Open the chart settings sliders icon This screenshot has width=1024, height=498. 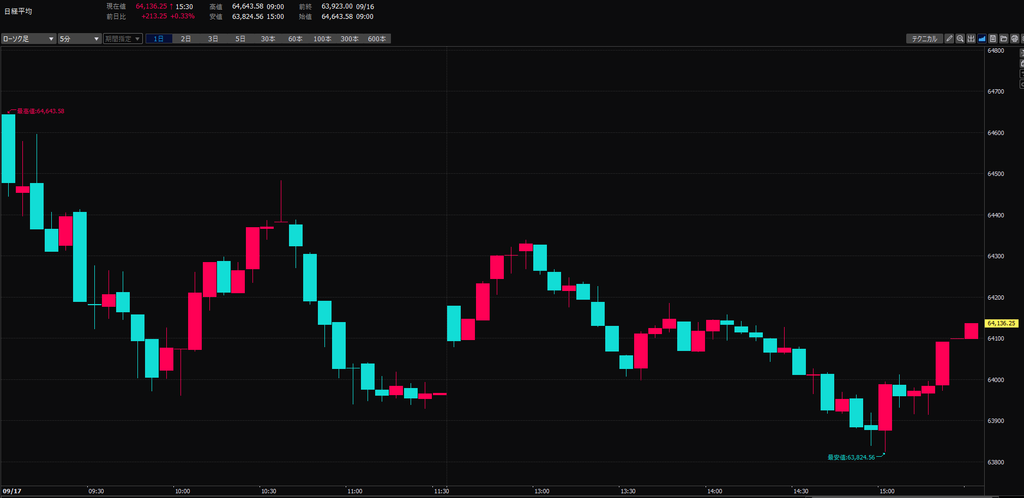[x=971, y=39]
